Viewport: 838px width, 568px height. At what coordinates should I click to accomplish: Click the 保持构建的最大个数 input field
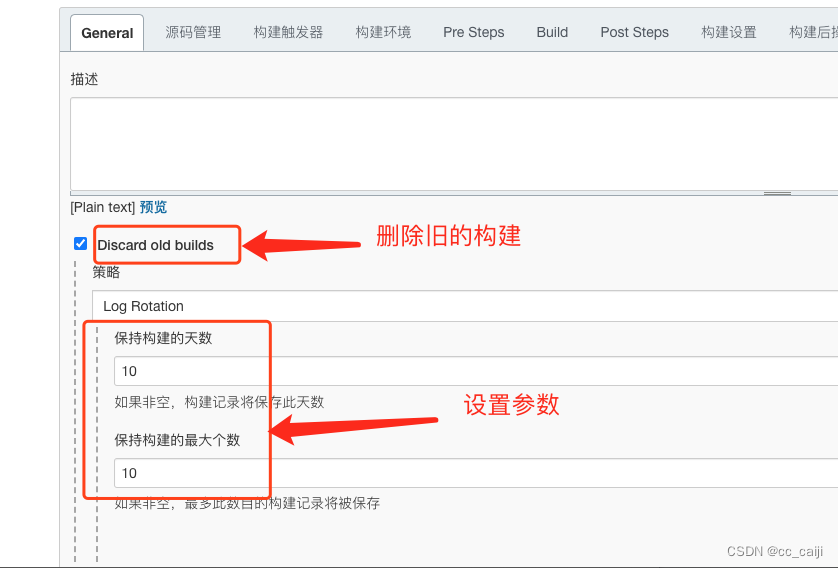tap(476, 473)
